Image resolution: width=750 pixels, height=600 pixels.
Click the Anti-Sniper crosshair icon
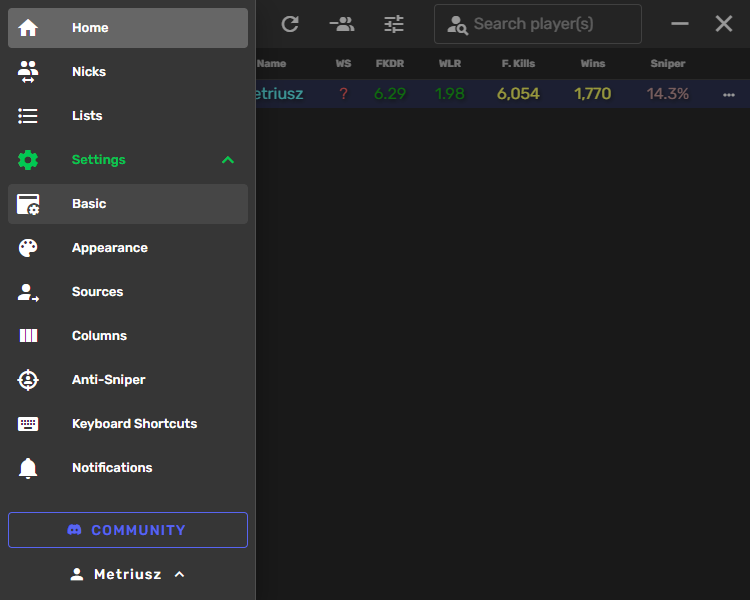(x=28, y=380)
